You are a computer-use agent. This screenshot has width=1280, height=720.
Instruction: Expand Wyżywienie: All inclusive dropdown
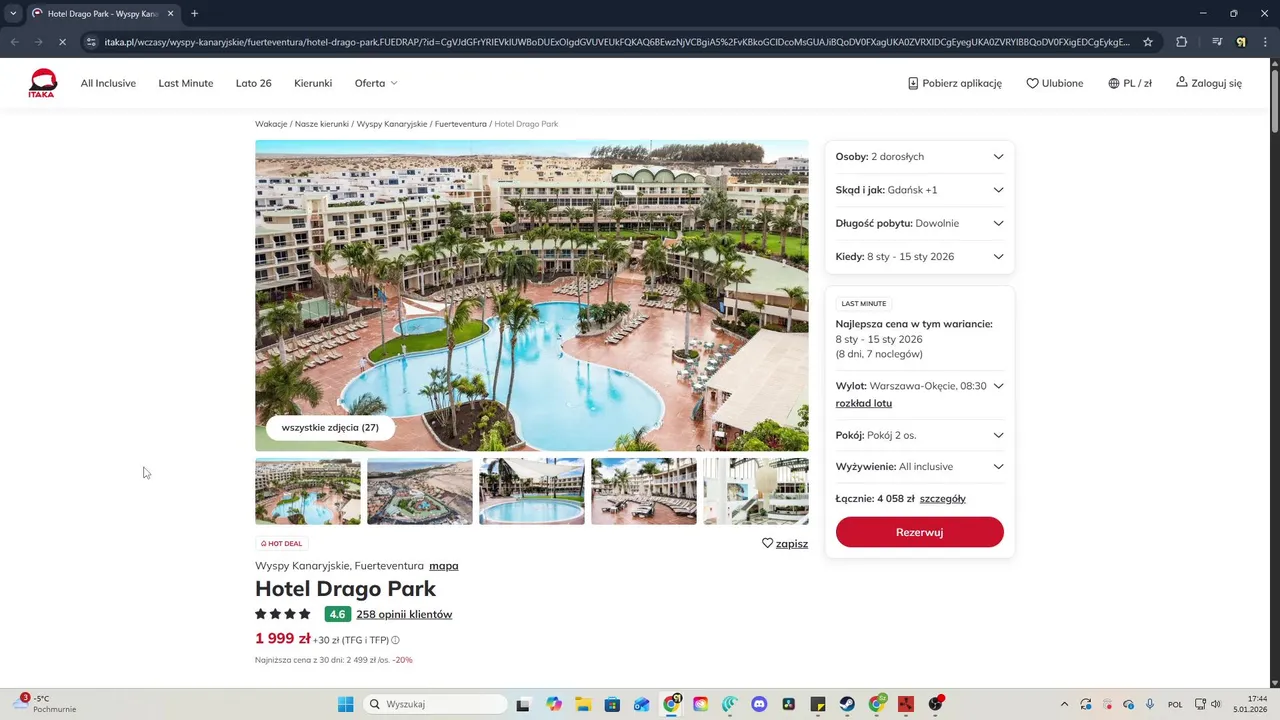coord(919,467)
